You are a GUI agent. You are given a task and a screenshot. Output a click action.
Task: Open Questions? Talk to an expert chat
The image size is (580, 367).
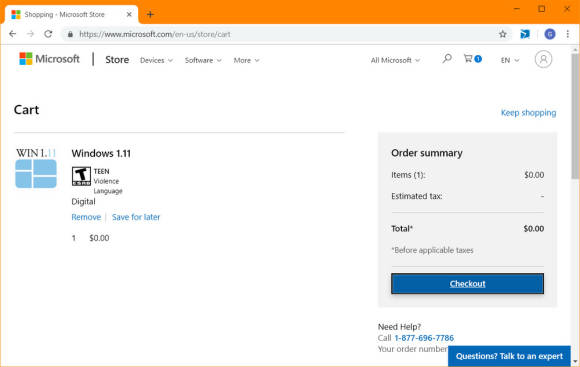509,356
